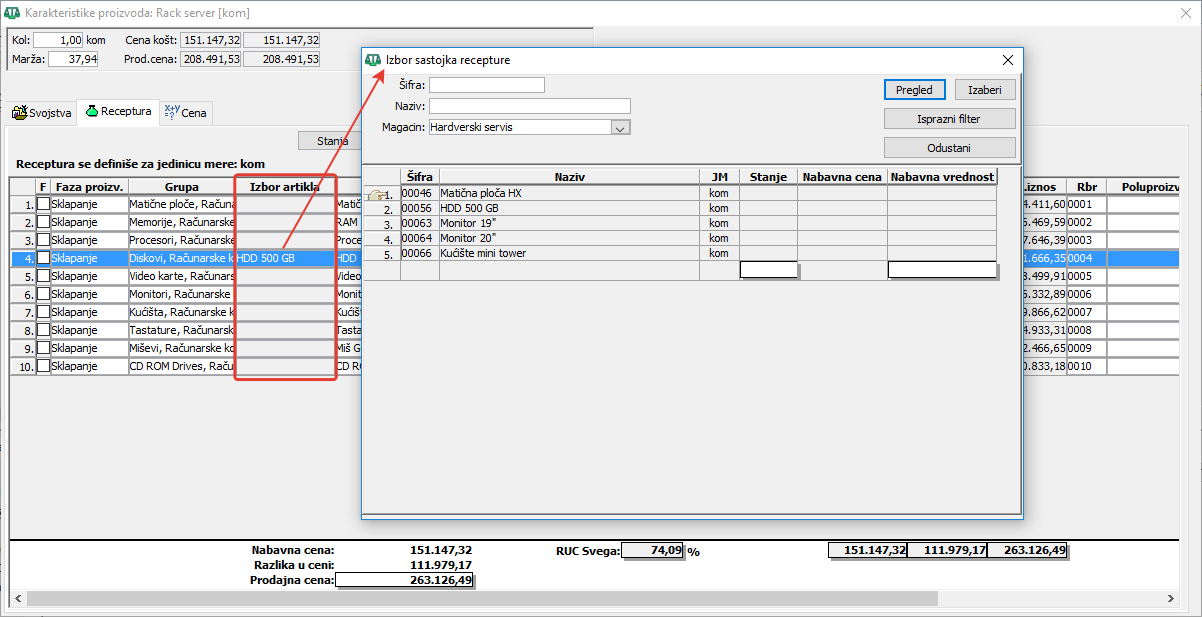Select Memorije, Računarske group cell
This screenshot has height=617, width=1202.
[x=181, y=222]
